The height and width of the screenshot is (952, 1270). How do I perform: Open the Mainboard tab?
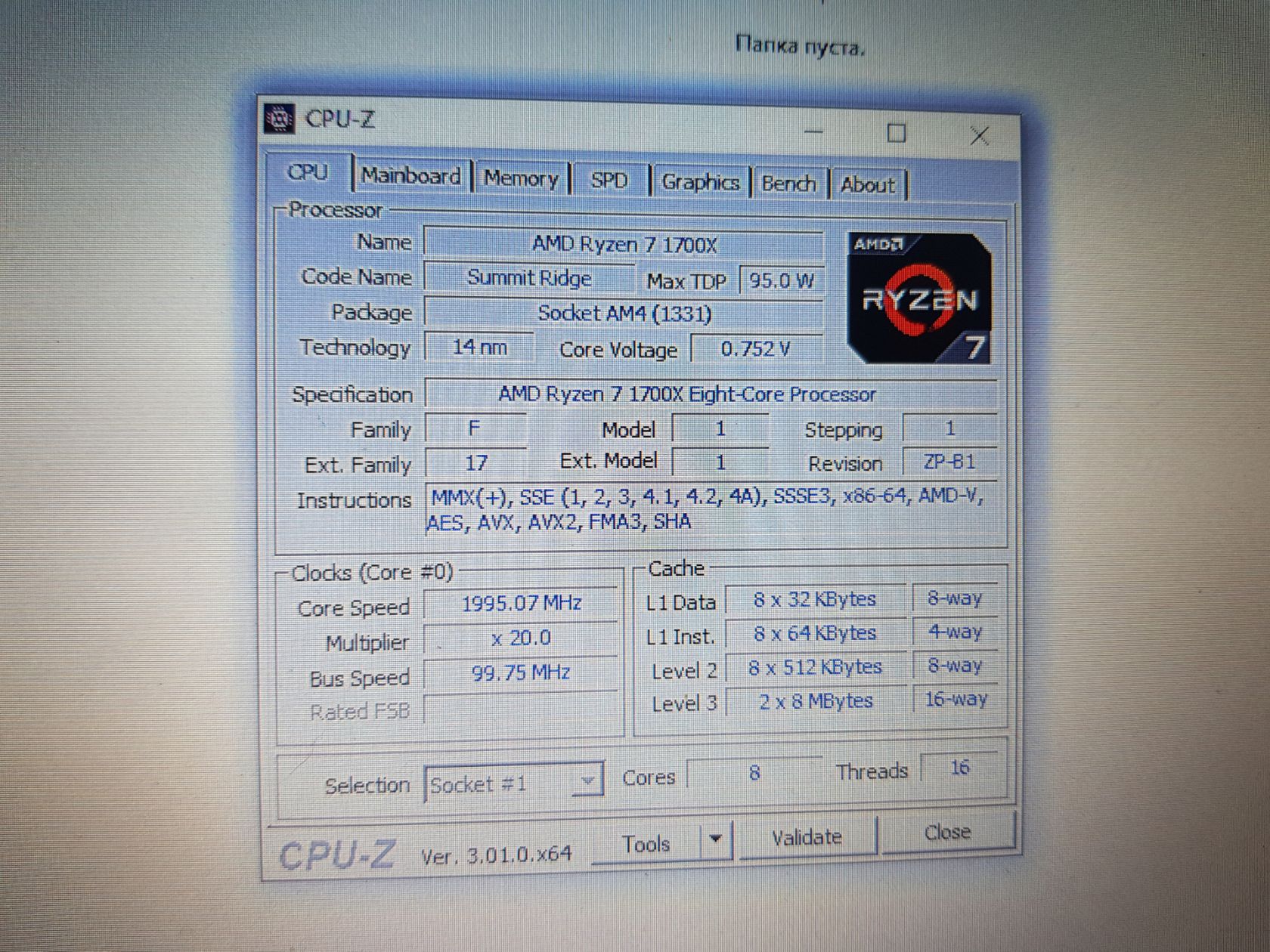point(410,176)
